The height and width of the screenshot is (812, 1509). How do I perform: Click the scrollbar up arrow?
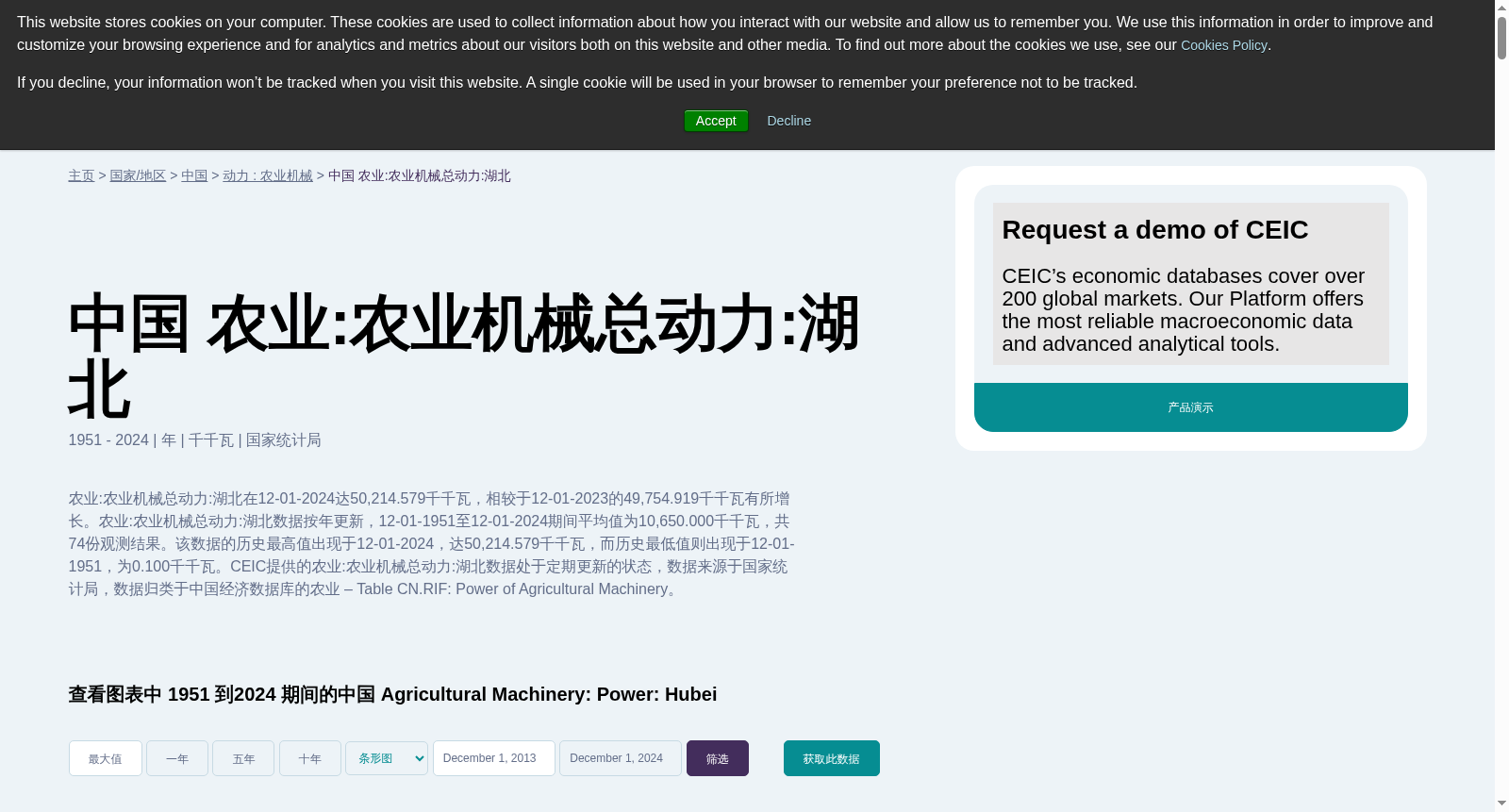click(x=1501, y=8)
